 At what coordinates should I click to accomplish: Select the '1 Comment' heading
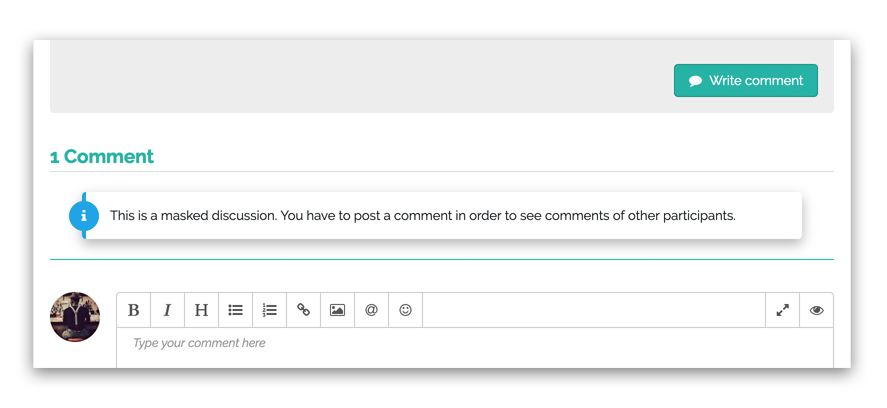102,156
